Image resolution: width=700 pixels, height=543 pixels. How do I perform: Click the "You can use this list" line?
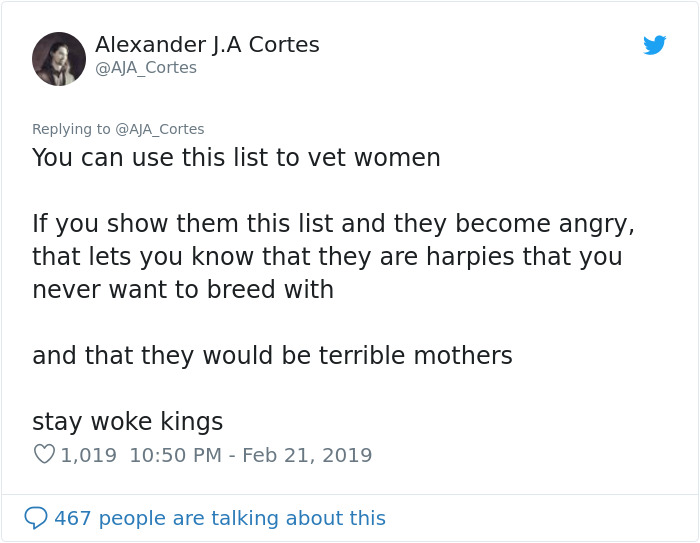point(236,158)
